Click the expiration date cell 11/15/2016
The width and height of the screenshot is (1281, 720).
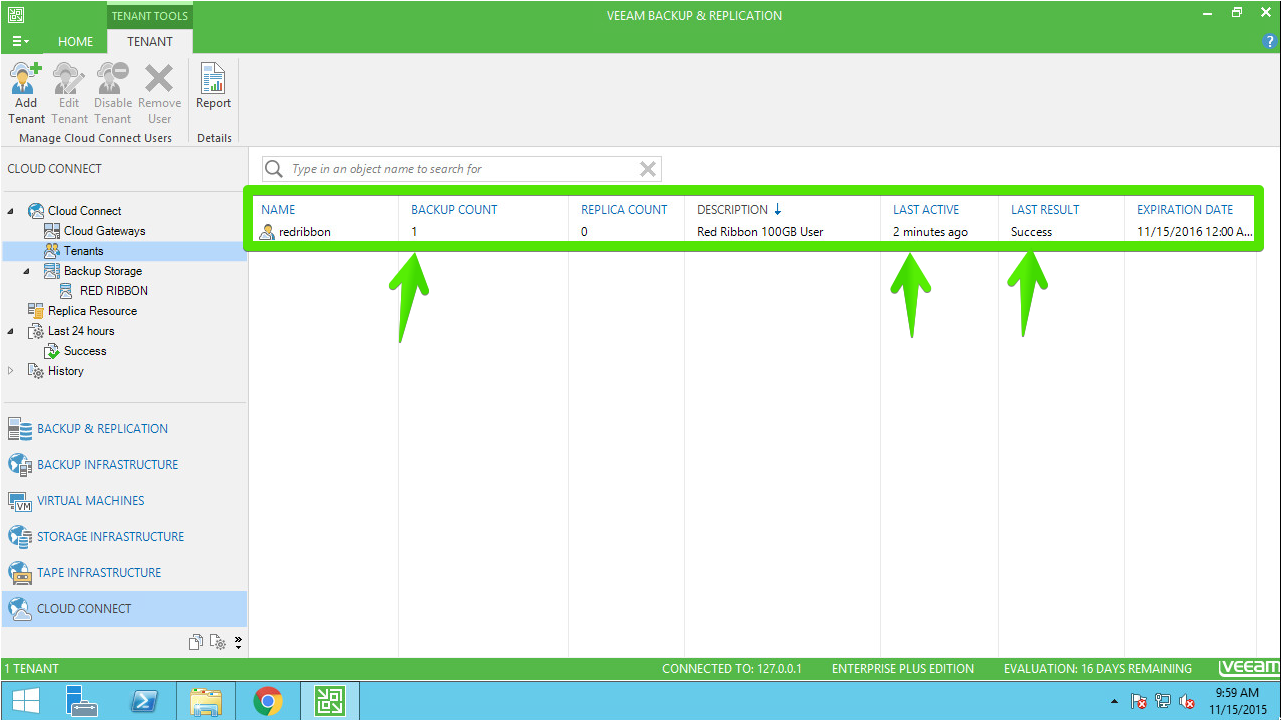[1194, 232]
